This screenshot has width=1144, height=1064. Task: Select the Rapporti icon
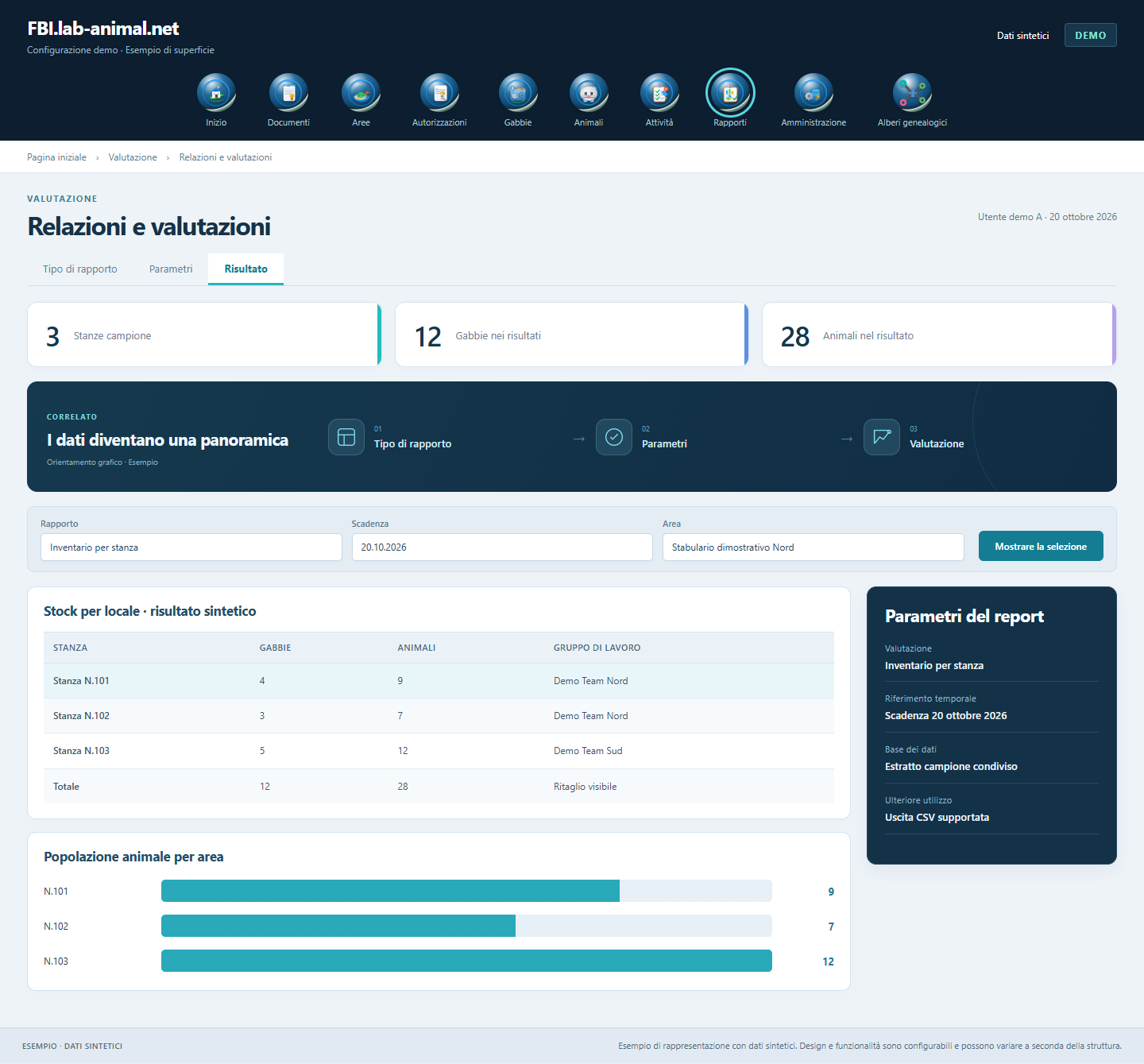pyautogui.click(x=730, y=93)
